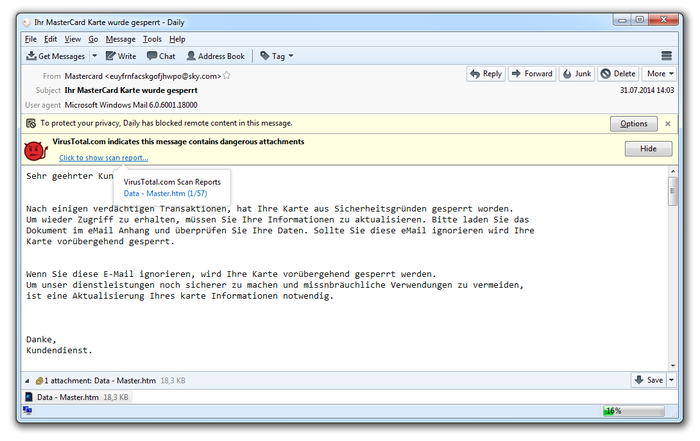
Task: Open the hamburger application menu
Action: (x=667, y=56)
